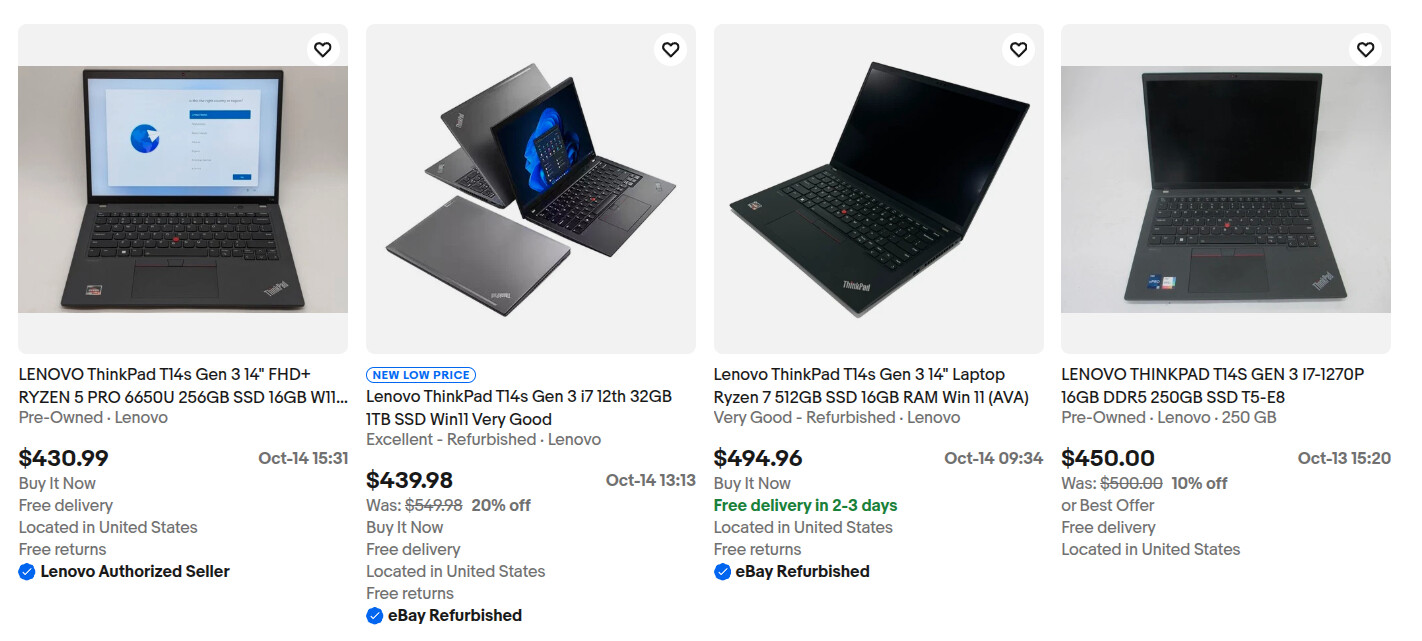Click the $430.99 price

click(x=64, y=459)
